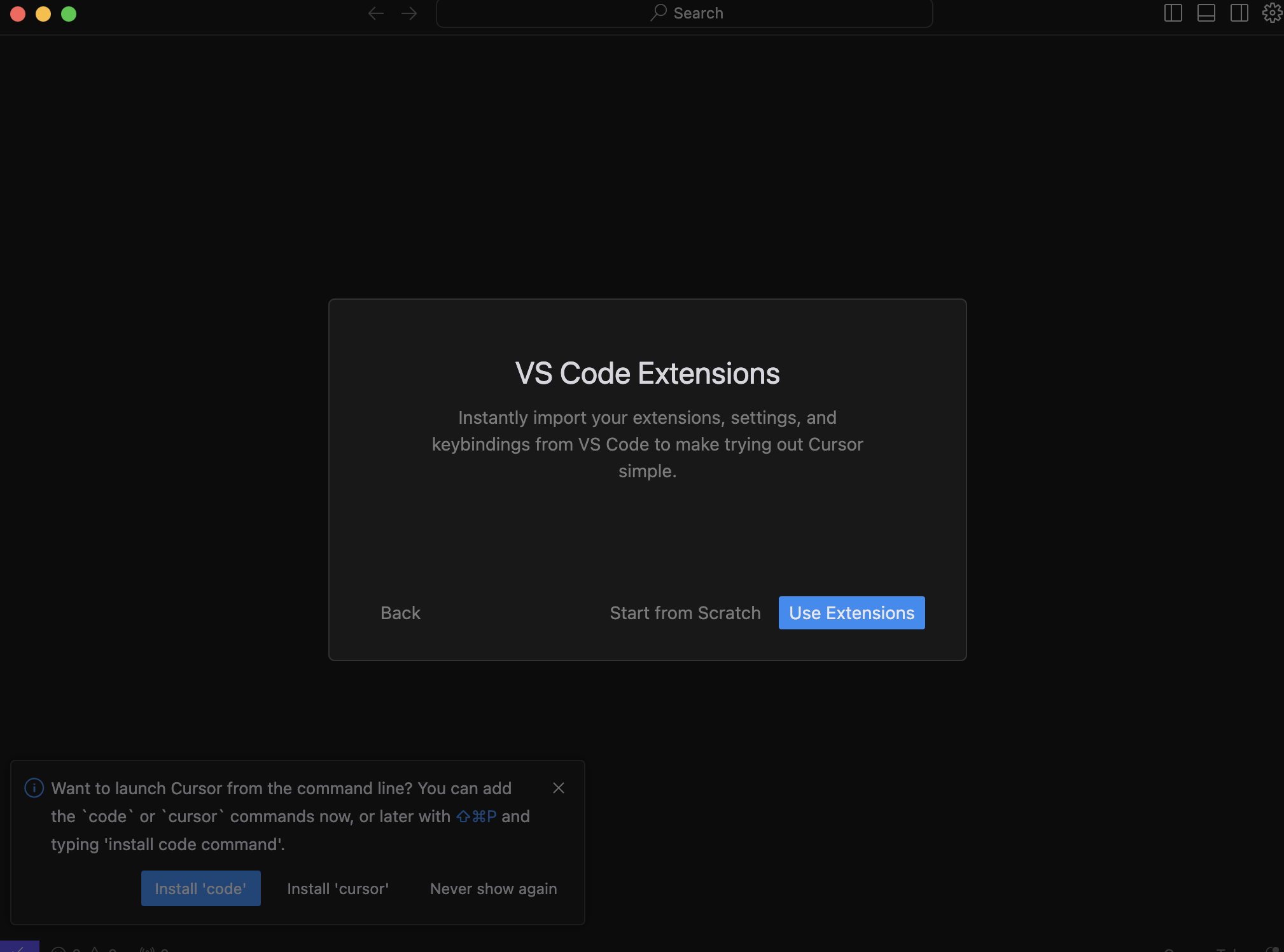
Task: Dismiss the command line notification with X
Action: (x=559, y=788)
